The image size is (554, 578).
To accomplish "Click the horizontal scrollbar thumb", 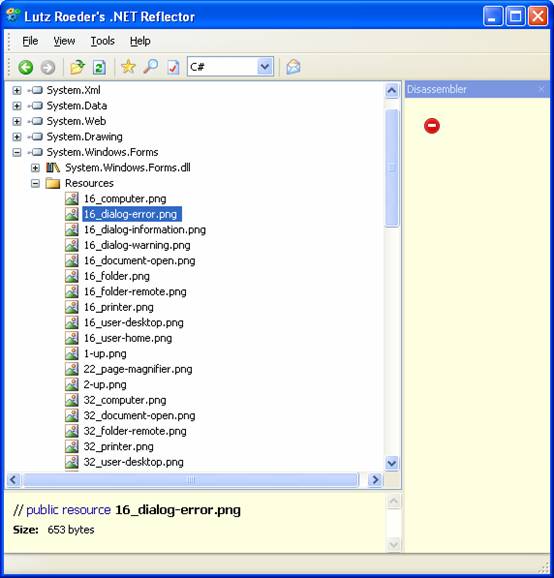I will (191, 480).
